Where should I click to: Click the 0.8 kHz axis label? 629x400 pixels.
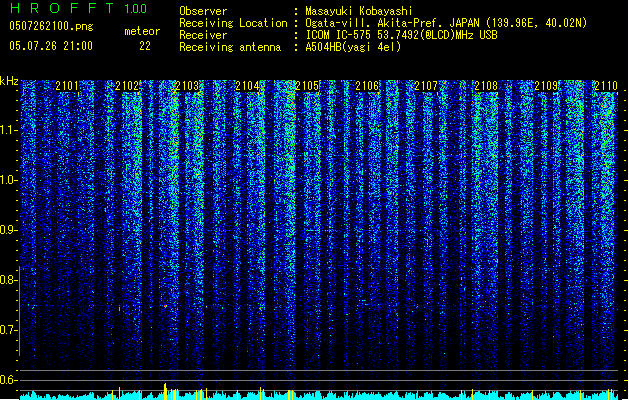point(9,280)
